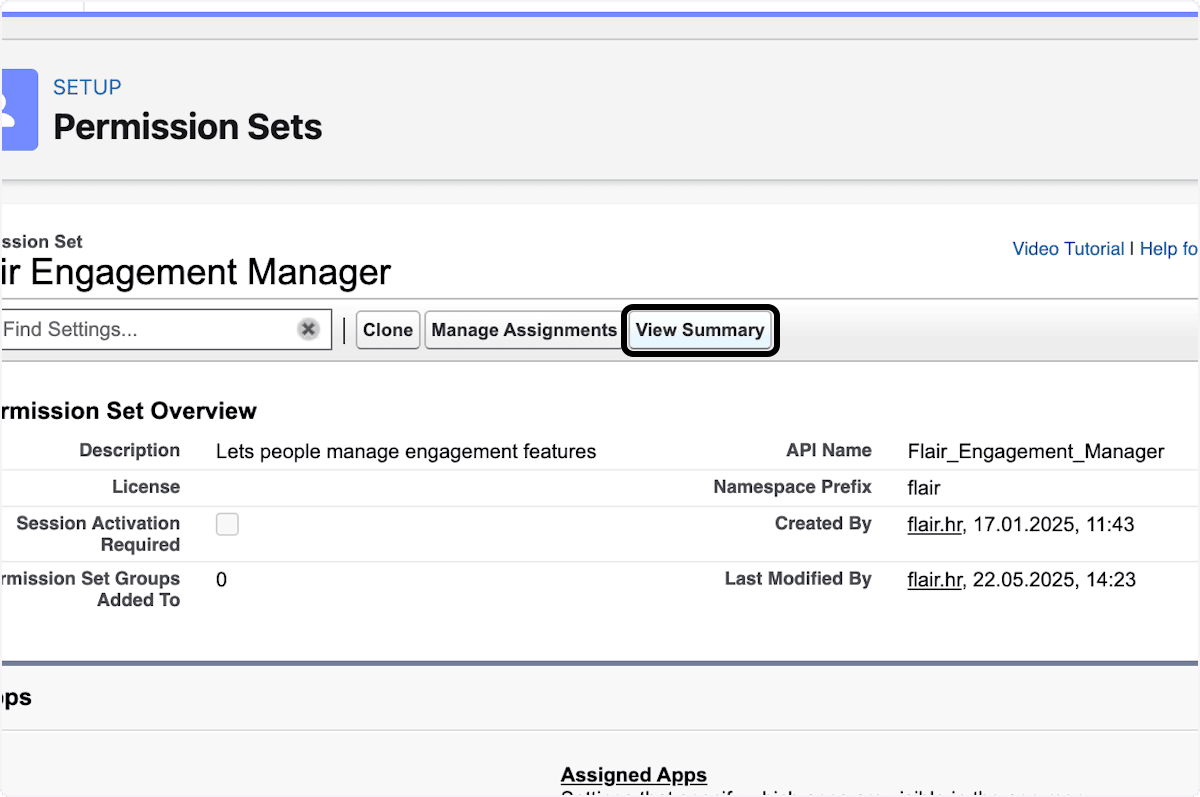Image resolution: width=1200 pixels, height=797 pixels.
Task: Open the Assigned Apps settings link
Action: 634,775
